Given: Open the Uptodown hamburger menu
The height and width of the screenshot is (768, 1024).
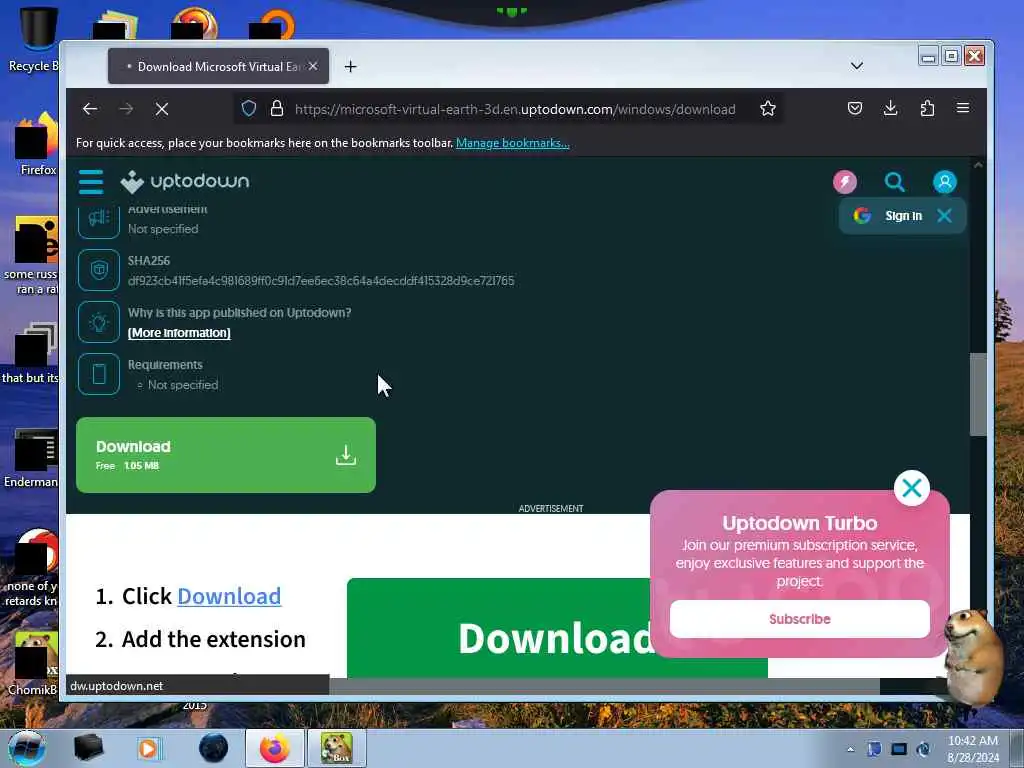Looking at the screenshot, I should point(91,182).
